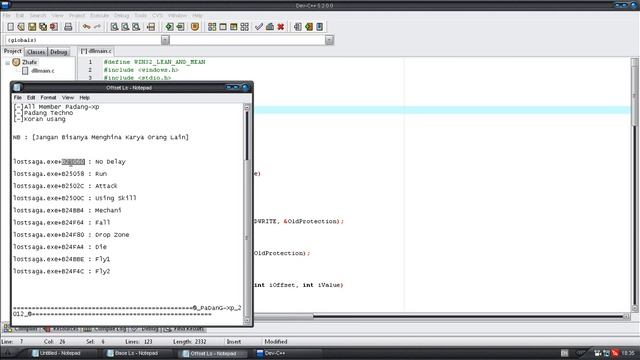This screenshot has width=640, height=360.
Task: Click Notepad scrollbar up arrow
Action: [x=247, y=107]
